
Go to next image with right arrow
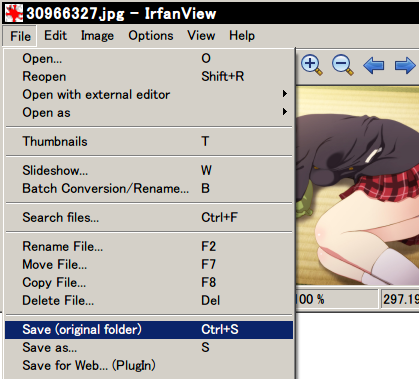(x=405, y=65)
